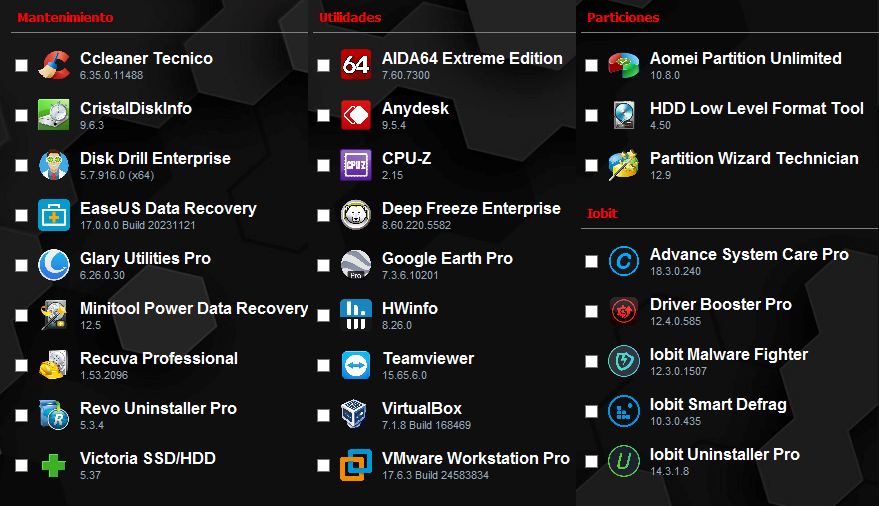Enable the Iobit Malware Fighter checkbox

coord(591,361)
